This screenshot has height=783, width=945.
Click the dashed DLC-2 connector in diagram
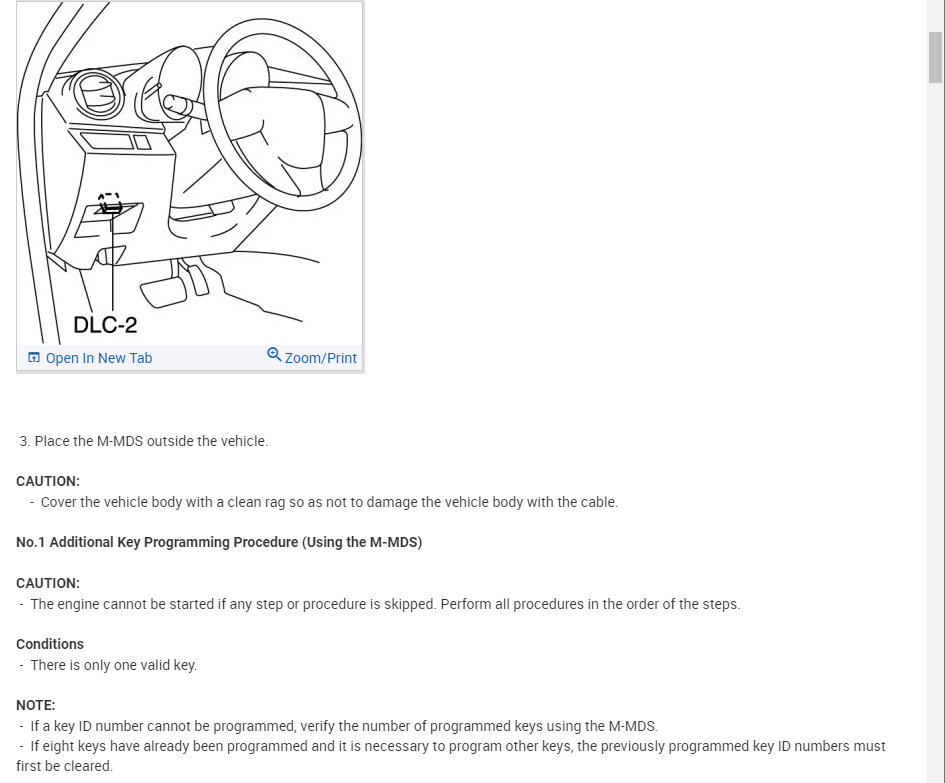[110, 204]
